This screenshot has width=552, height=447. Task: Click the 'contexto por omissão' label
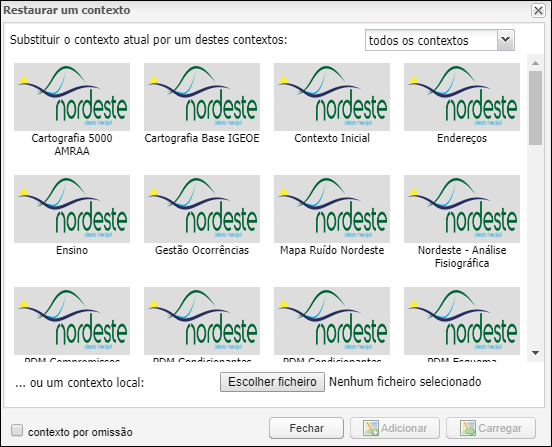pos(80,432)
